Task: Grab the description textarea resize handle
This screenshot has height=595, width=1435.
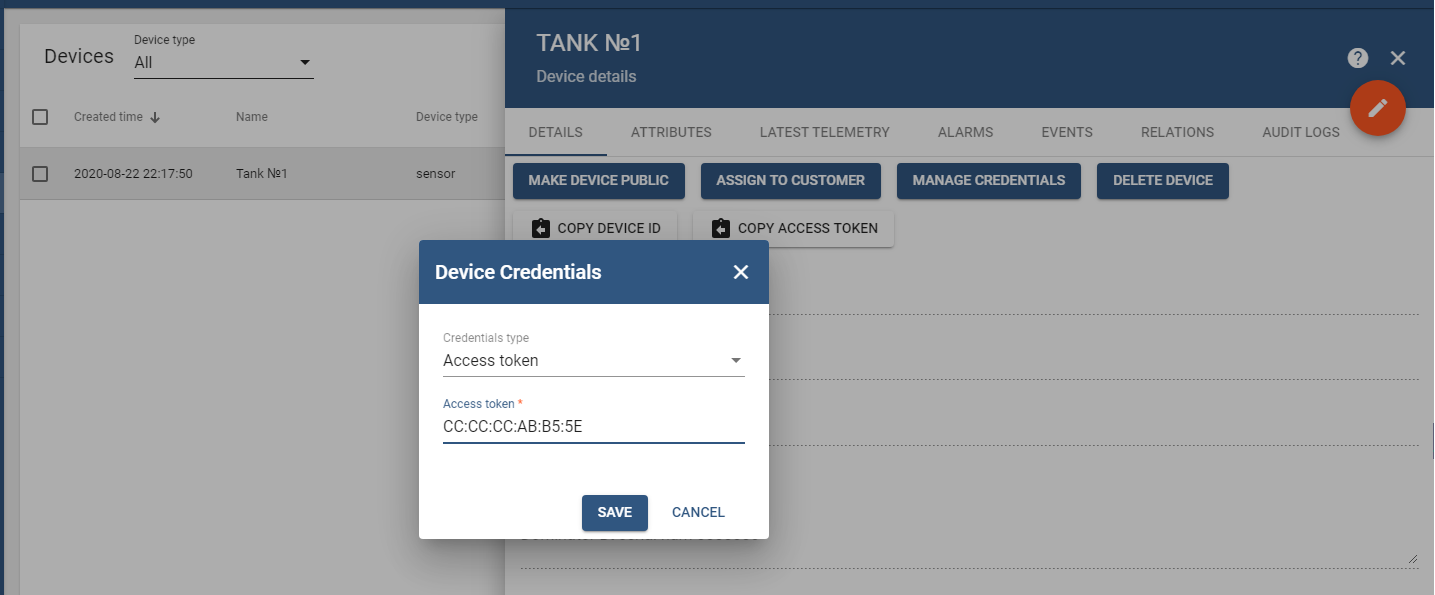Action: [x=1413, y=559]
